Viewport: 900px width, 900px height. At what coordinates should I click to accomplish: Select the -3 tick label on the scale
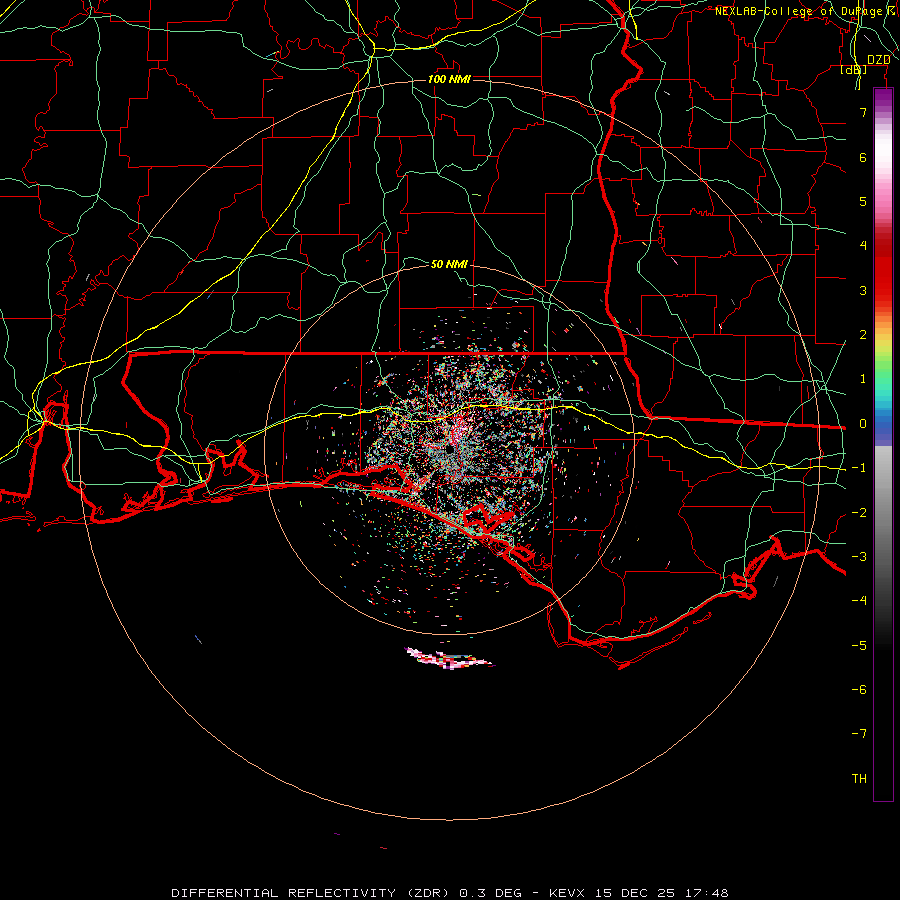859,557
